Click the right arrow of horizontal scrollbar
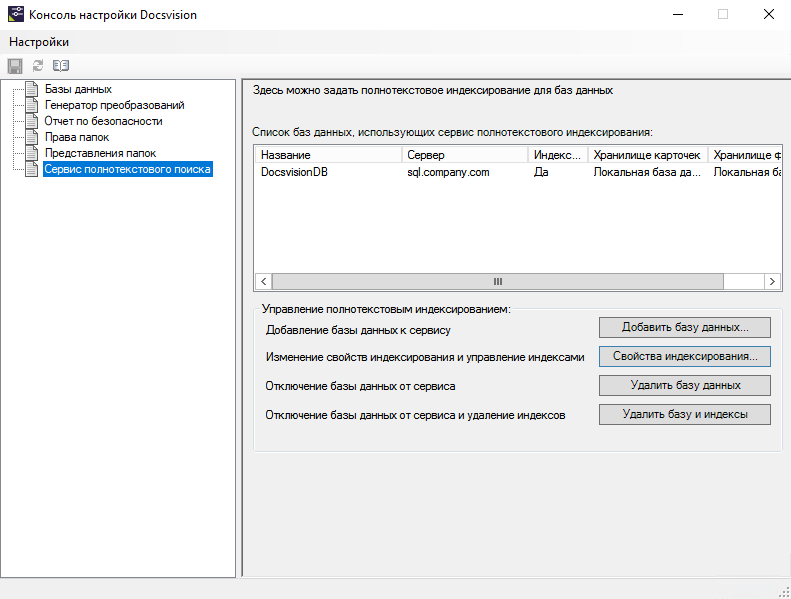Image resolution: width=791 pixels, height=599 pixels. (773, 282)
